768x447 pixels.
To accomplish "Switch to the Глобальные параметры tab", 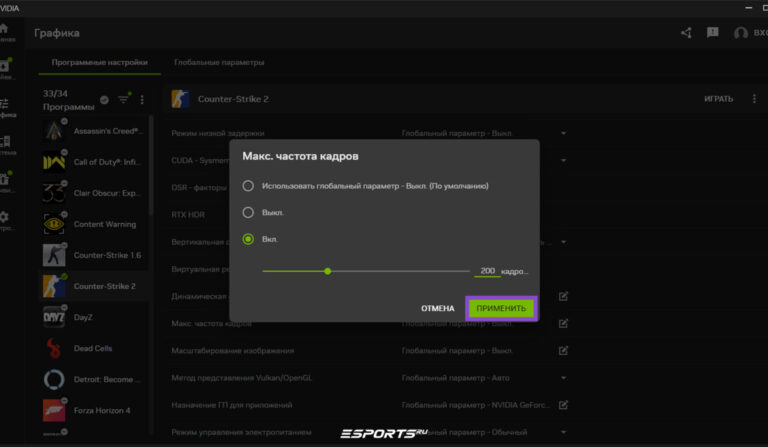I will (219, 63).
